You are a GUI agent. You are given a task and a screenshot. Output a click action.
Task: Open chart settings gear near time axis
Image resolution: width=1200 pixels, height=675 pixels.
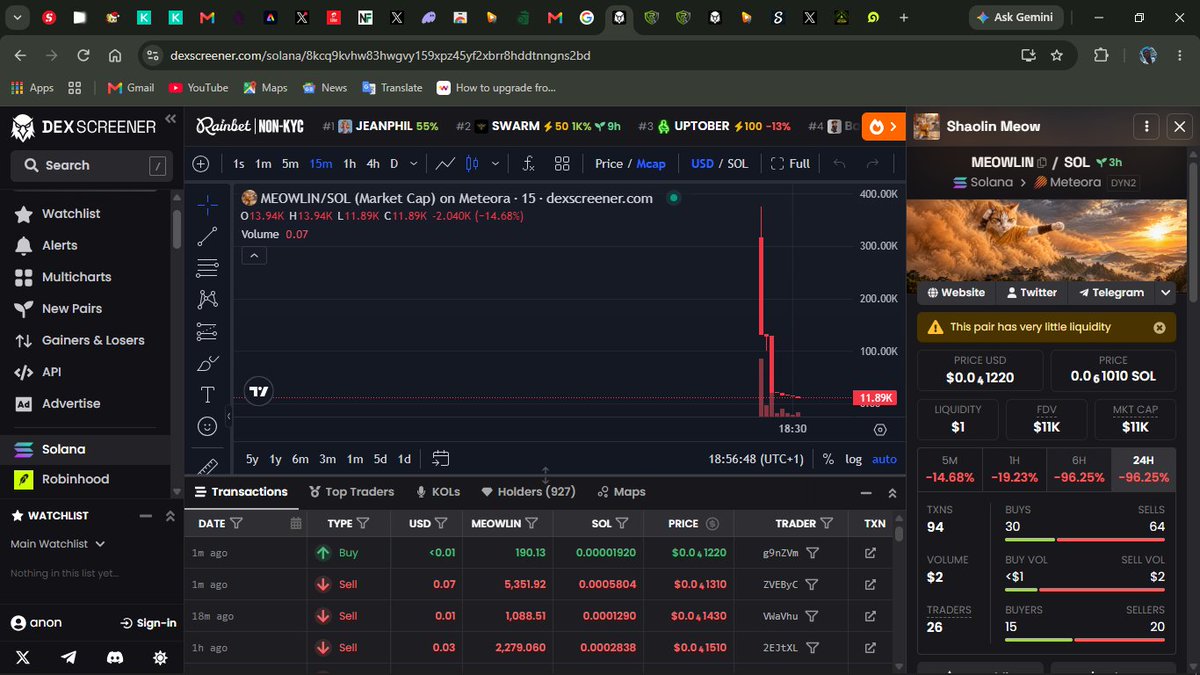880,429
